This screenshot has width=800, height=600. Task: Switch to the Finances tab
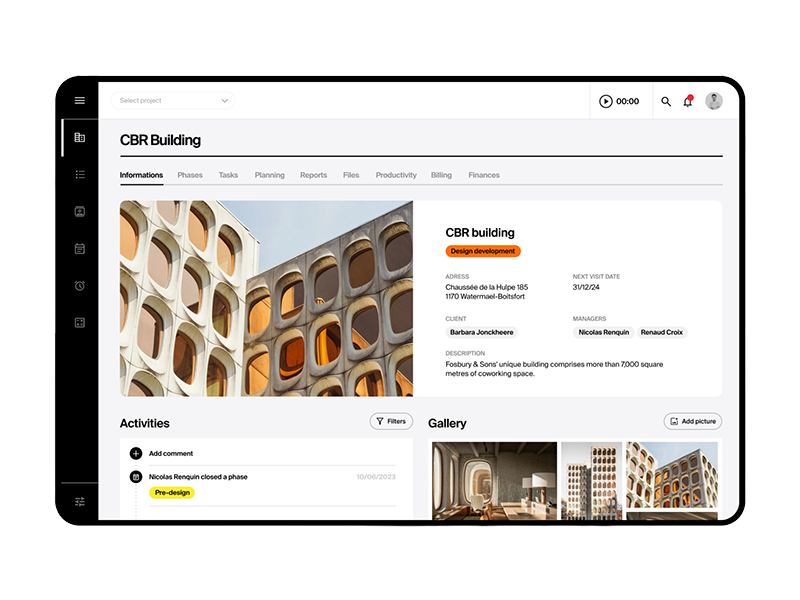click(x=484, y=175)
